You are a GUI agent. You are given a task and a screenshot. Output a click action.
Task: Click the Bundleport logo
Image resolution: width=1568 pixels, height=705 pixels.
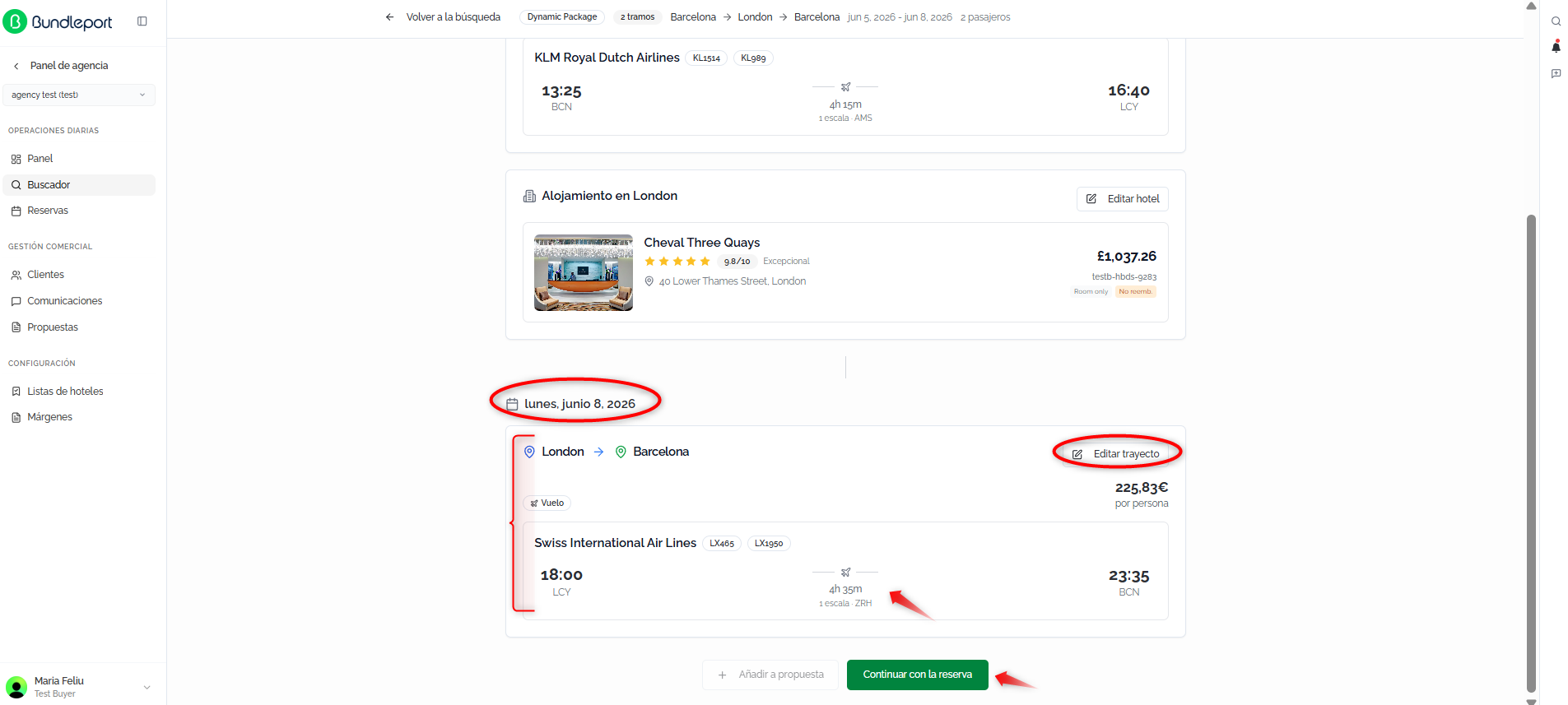pos(58,21)
